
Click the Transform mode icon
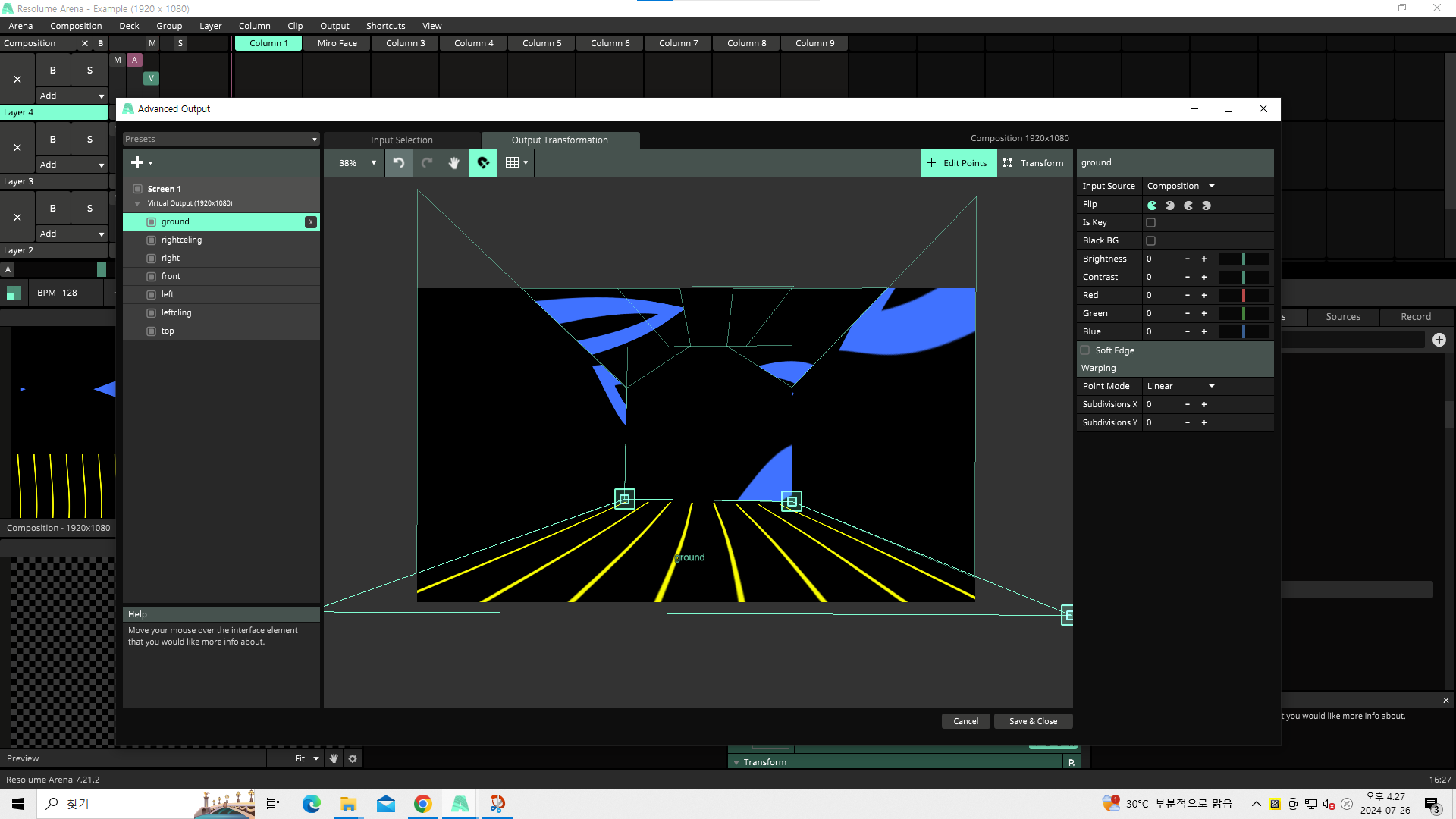pos(1008,163)
